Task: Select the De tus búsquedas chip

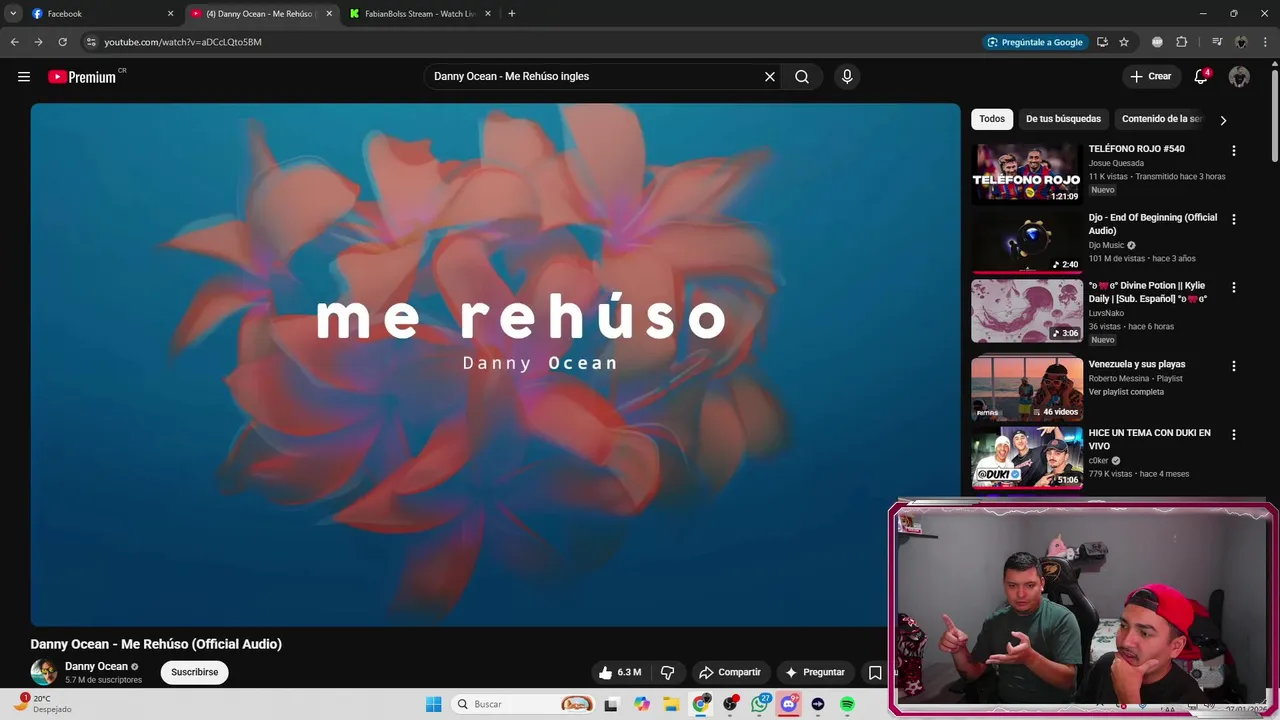Action: point(1063,119)
